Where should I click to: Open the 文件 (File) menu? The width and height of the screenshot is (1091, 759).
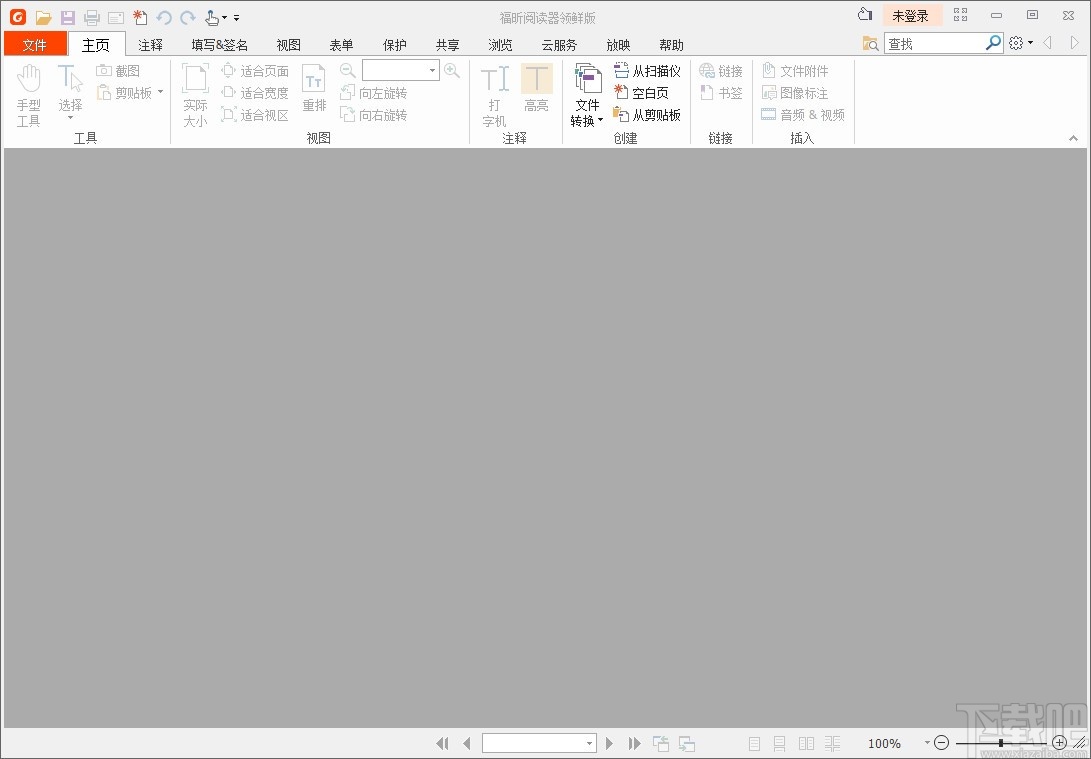pos(35,44)
